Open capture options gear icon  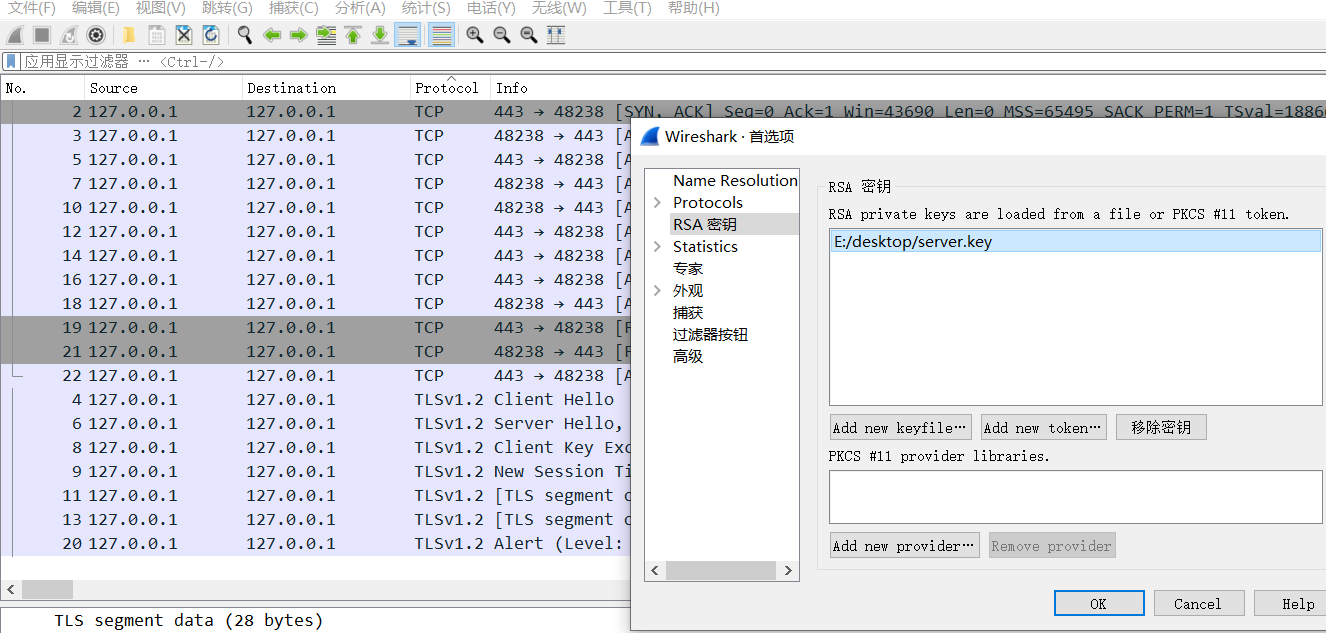(95, 35)
